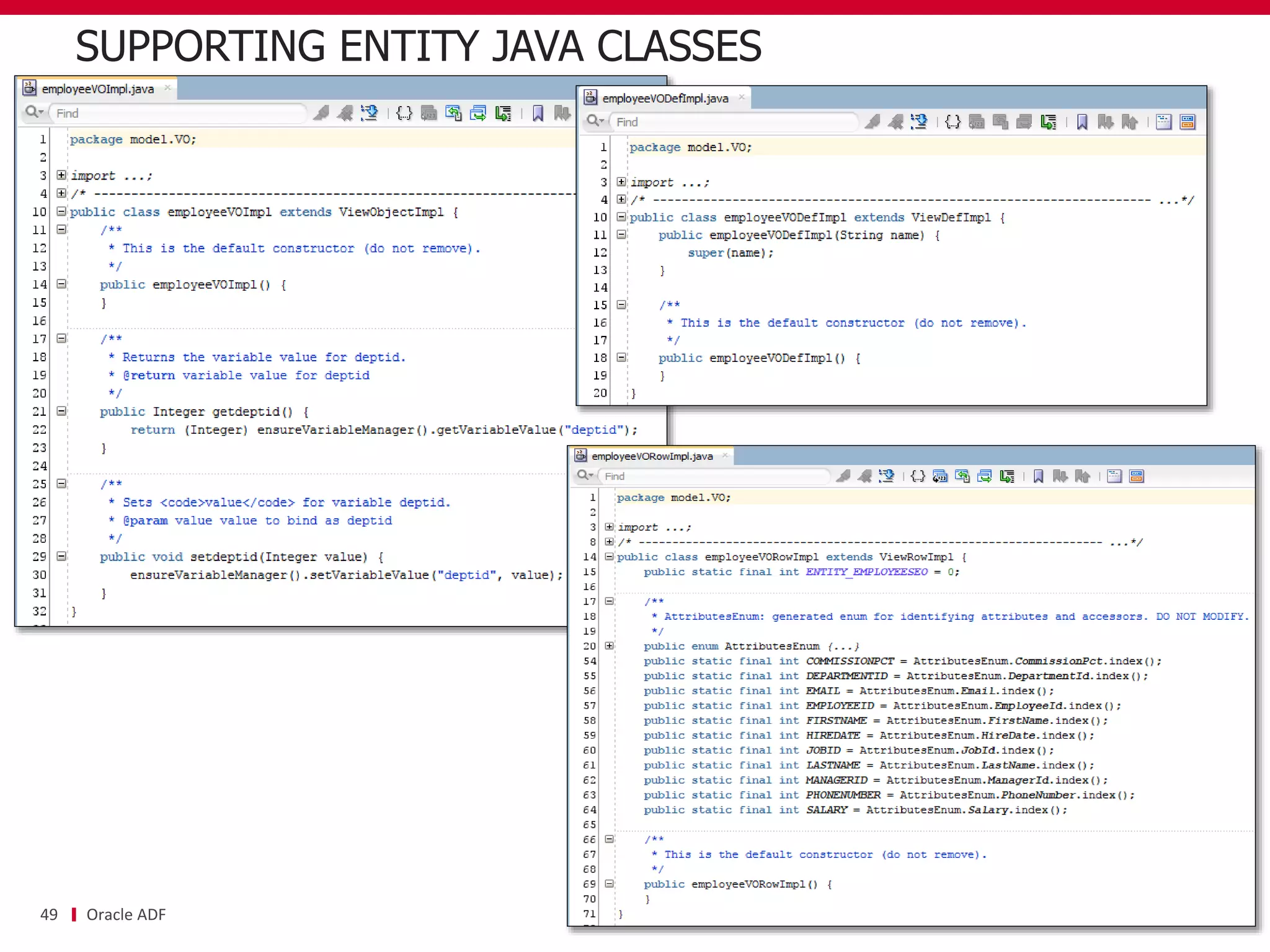Toggle bookmark icon in employeeVODefImpl toolbar
This screenshot has height=952, width=1270.
point(1082,122)
